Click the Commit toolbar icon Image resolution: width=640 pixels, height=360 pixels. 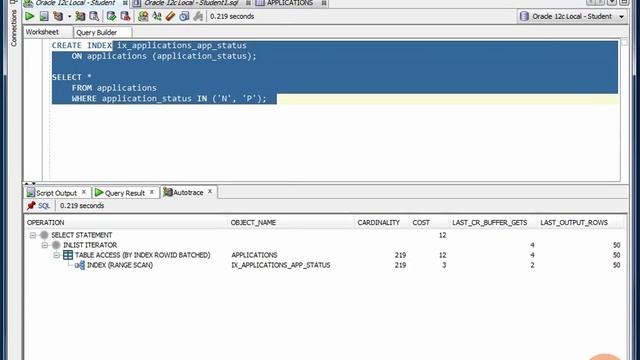coord(111,16)
